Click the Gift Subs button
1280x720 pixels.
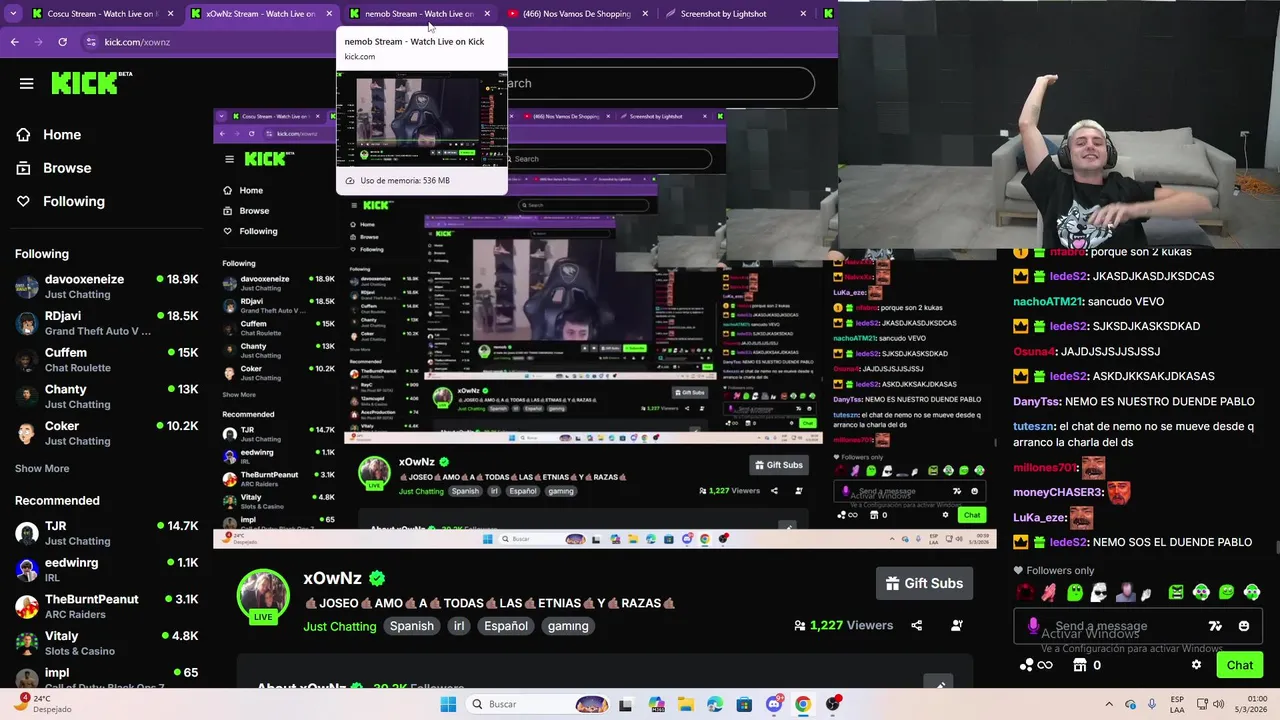925,583
